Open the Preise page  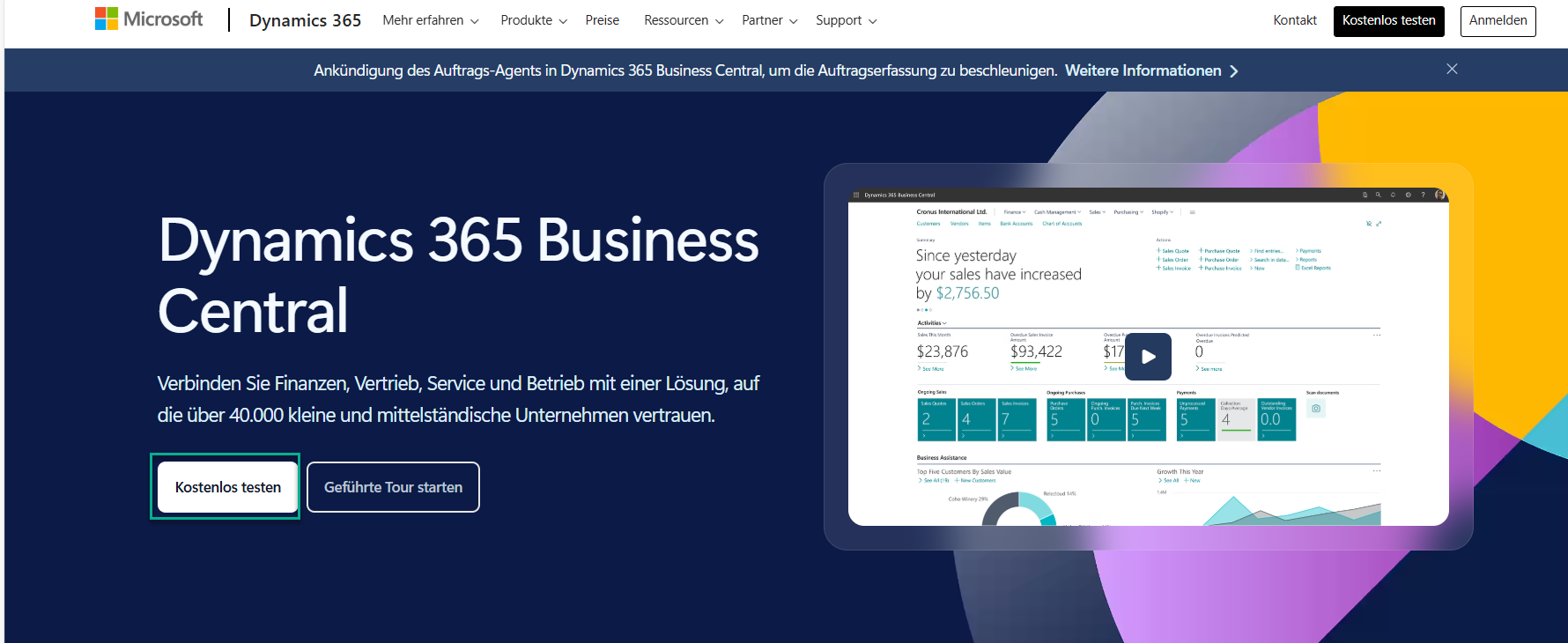click(603, 20)
